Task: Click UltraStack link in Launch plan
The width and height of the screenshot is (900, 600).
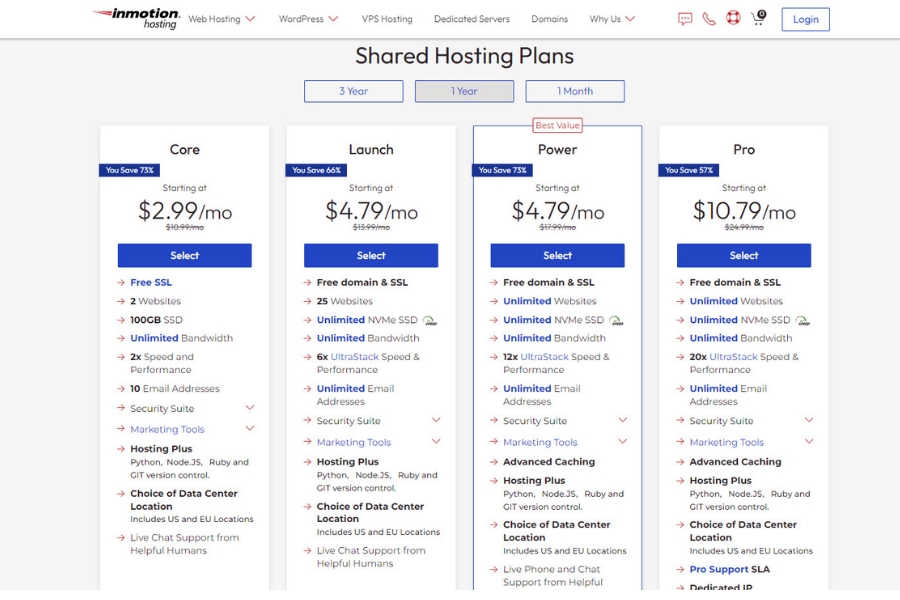Action: 355,357
